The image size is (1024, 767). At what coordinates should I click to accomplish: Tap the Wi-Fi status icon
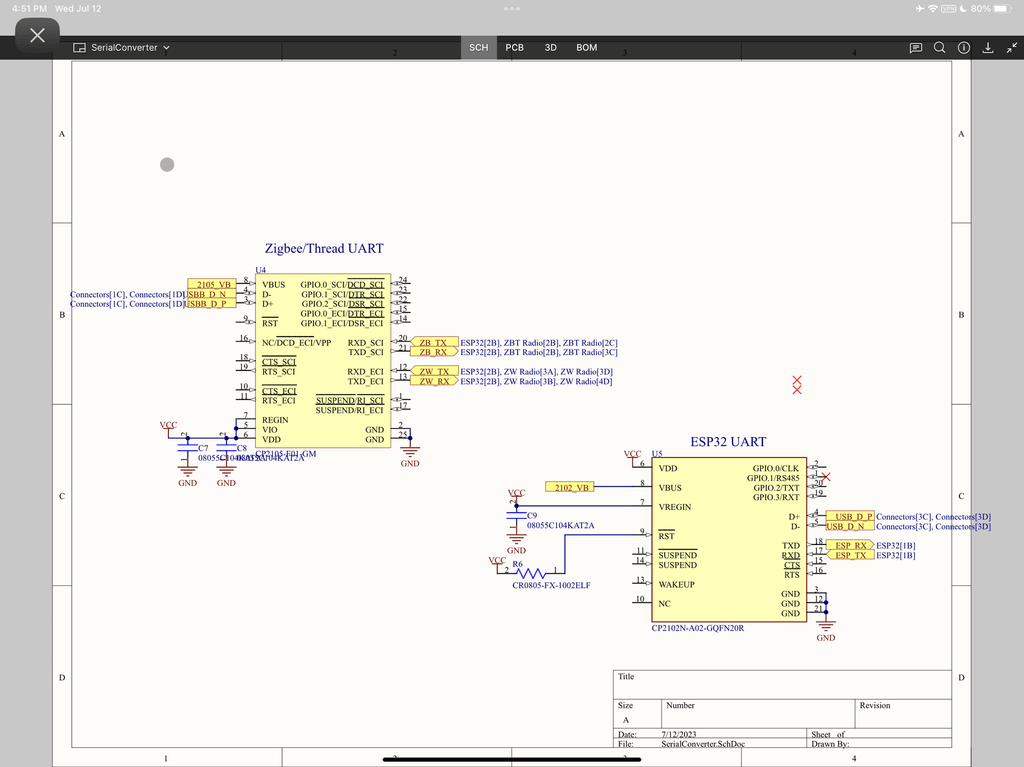(933, 8)
